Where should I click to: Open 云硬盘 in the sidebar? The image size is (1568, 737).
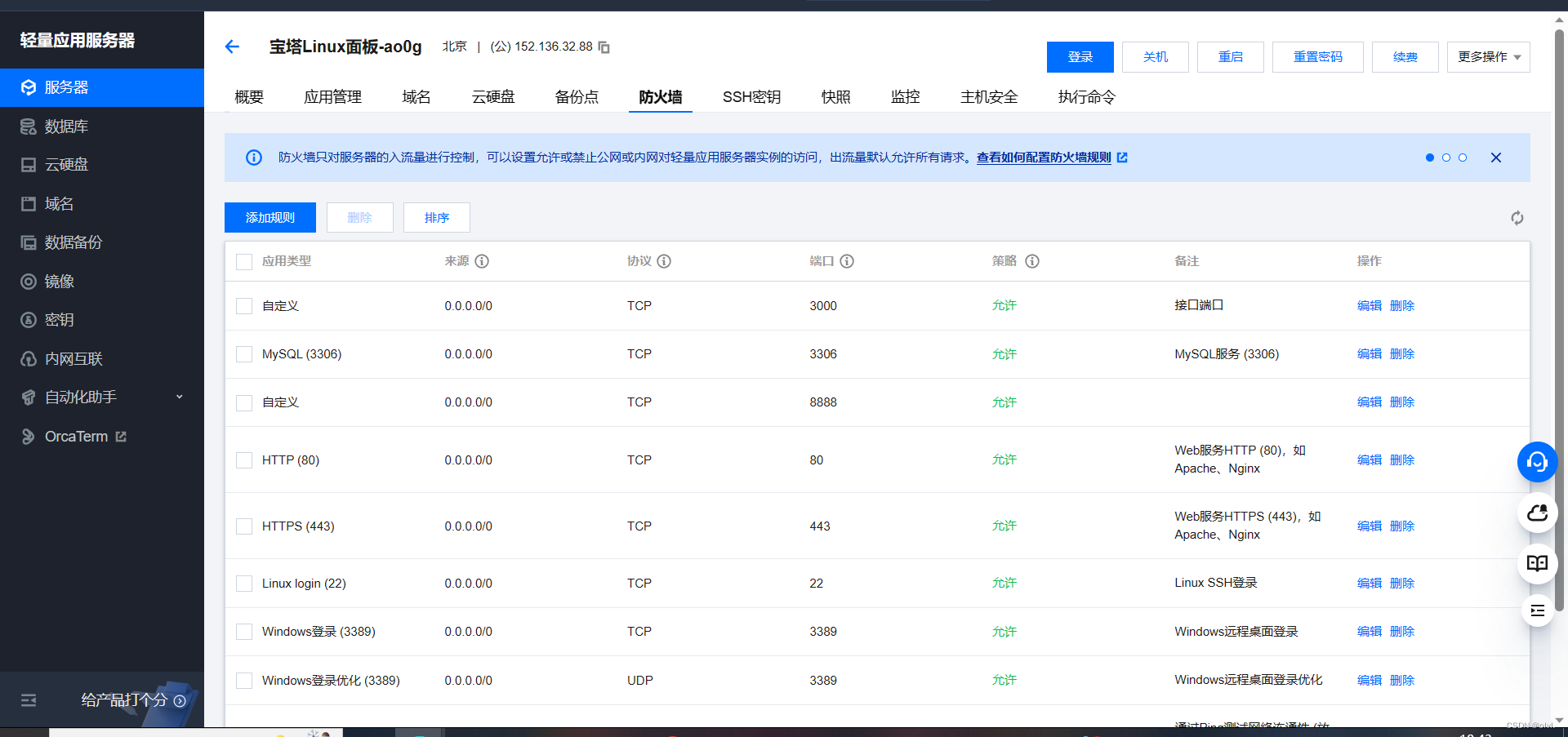[x=102, y=165]
